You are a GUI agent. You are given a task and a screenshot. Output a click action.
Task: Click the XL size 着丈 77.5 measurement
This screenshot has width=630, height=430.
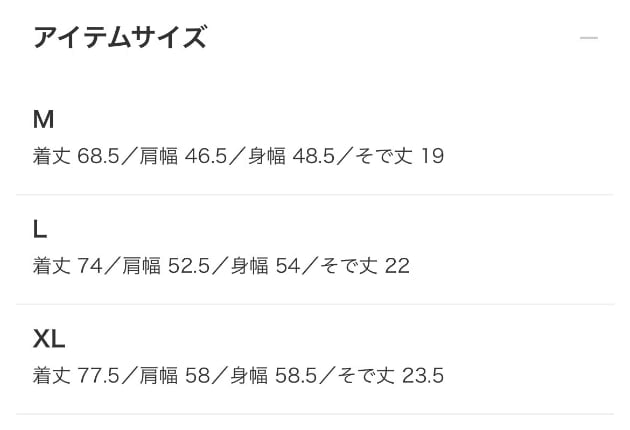[76, 375]
